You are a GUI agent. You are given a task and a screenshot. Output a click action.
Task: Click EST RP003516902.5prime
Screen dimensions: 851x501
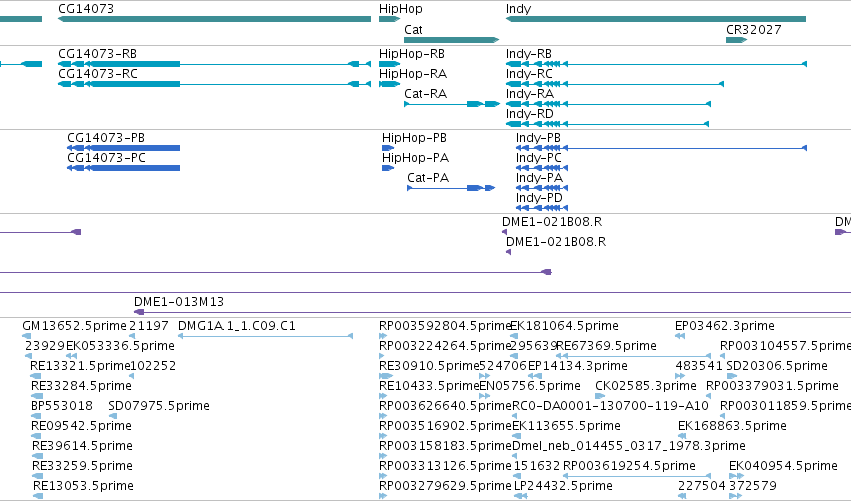pos(445,426)
